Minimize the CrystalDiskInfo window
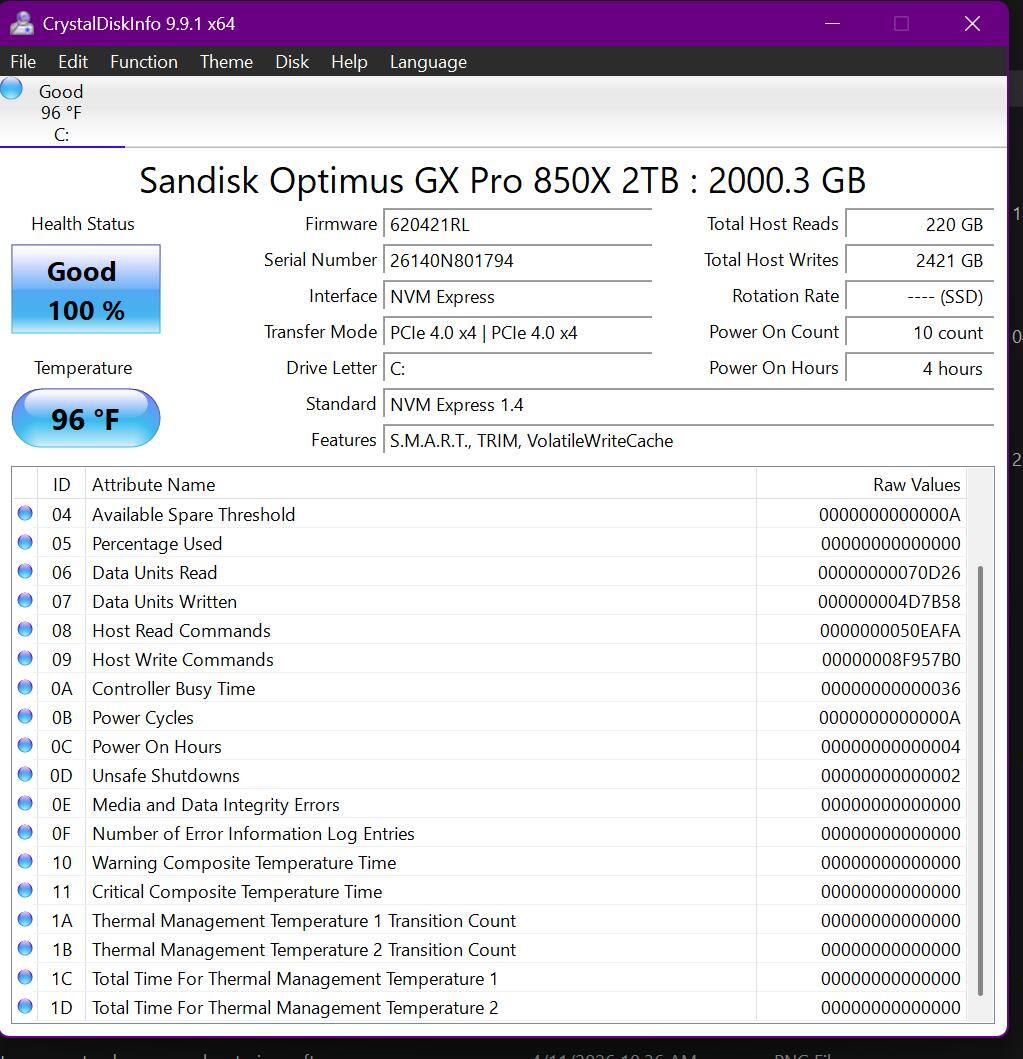This screenshot has width=1023, height=1059. 833,24
